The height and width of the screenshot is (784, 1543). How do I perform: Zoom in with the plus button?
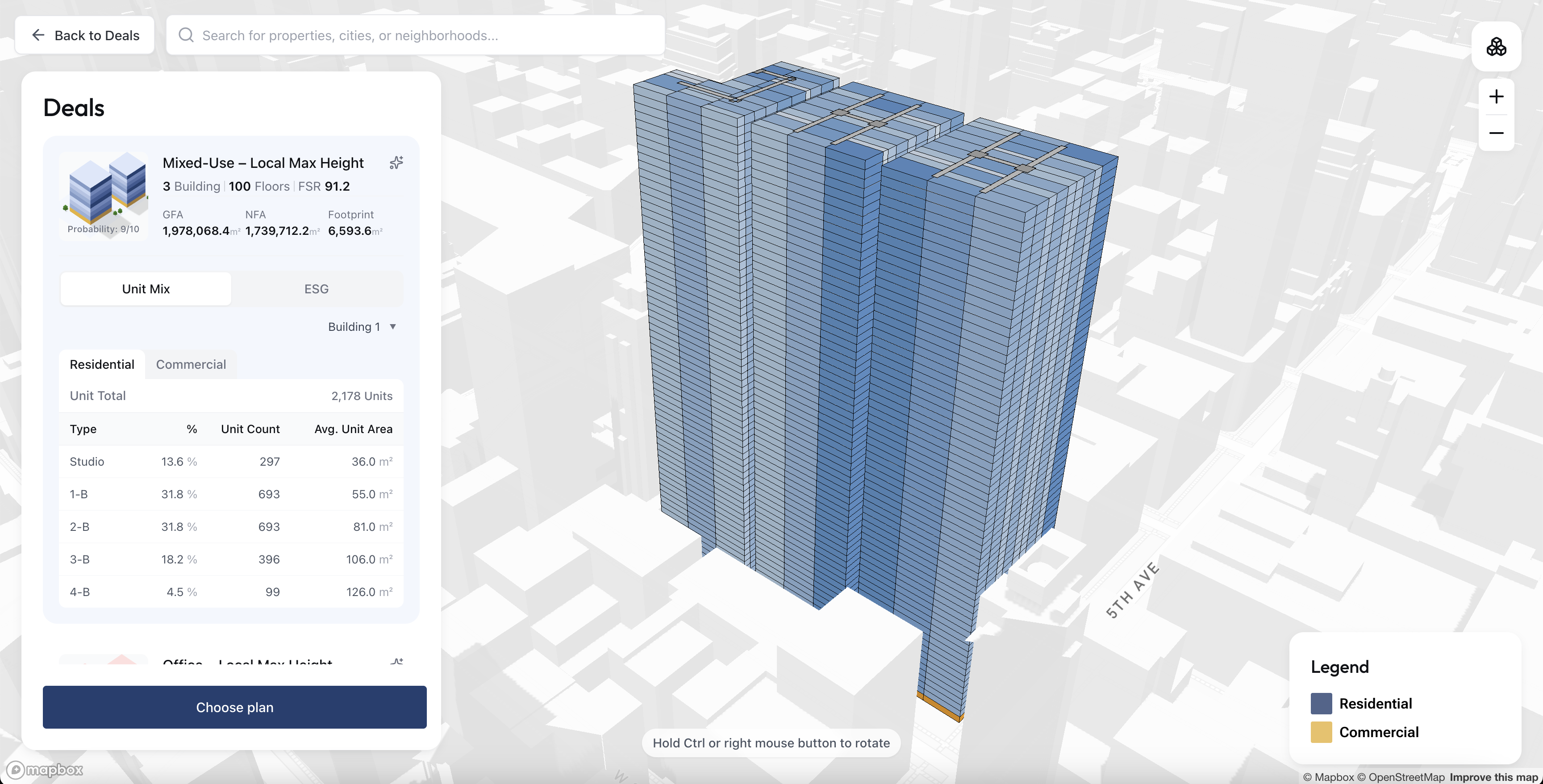point(1496,97)
